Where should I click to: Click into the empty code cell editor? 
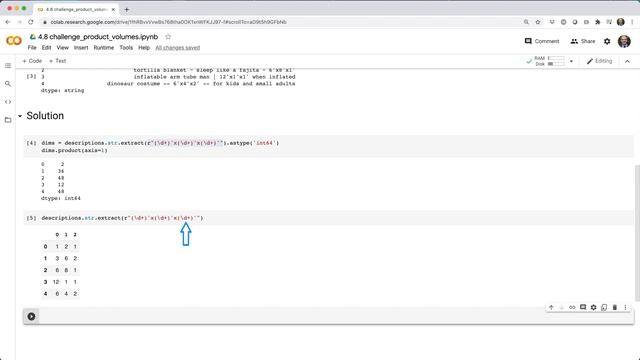336,316
